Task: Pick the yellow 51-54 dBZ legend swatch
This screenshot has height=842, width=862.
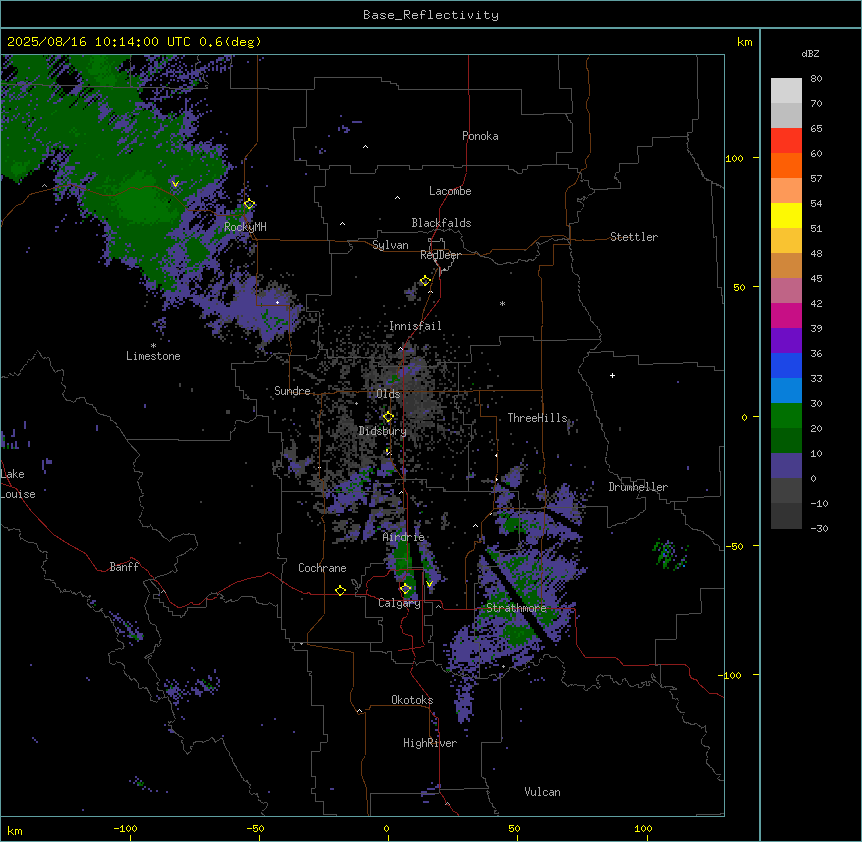Action: point(786,215)
